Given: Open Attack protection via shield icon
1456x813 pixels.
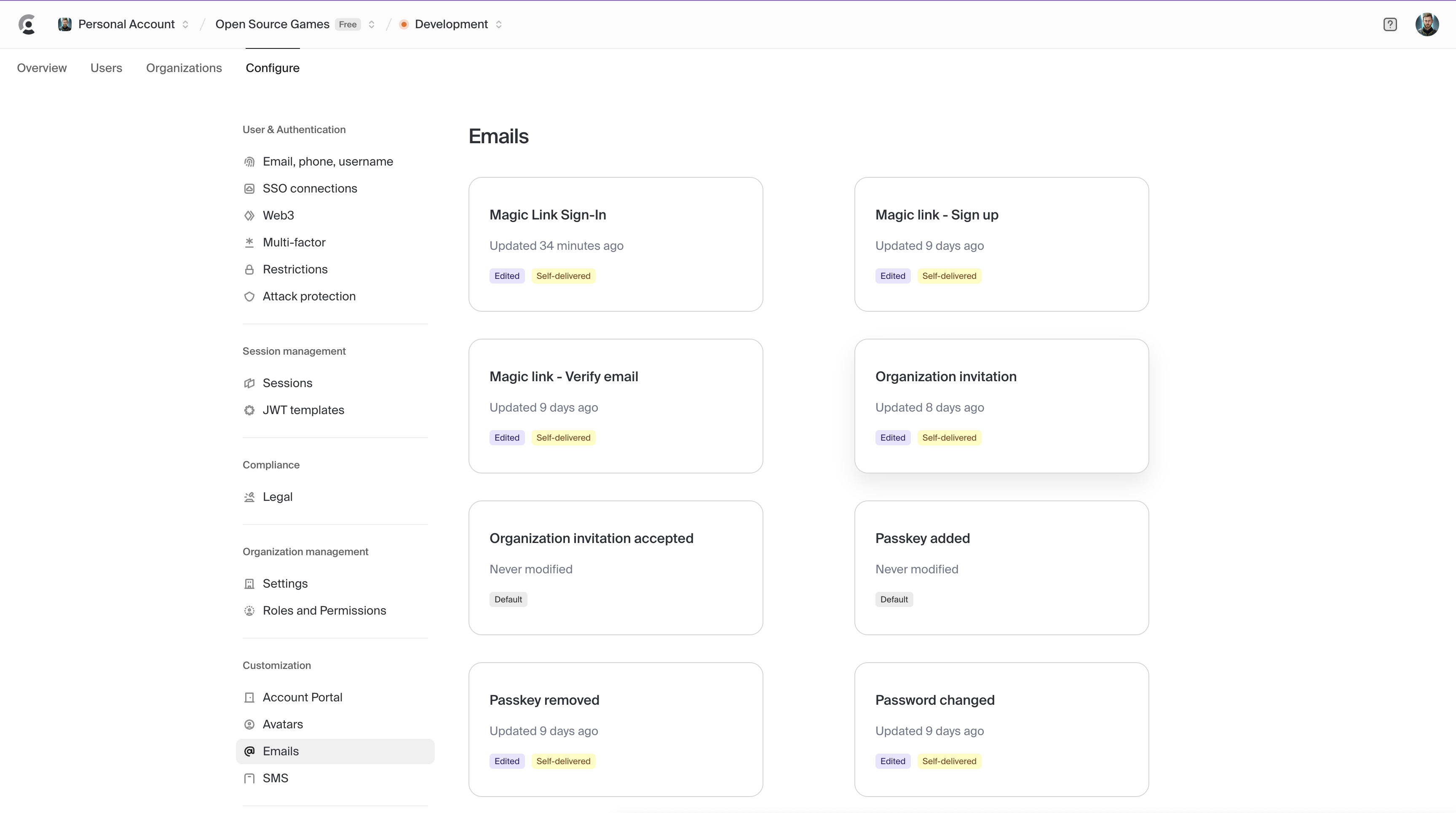Looking at the screenshot, I should pyautogui.click(x=250, y=296).
